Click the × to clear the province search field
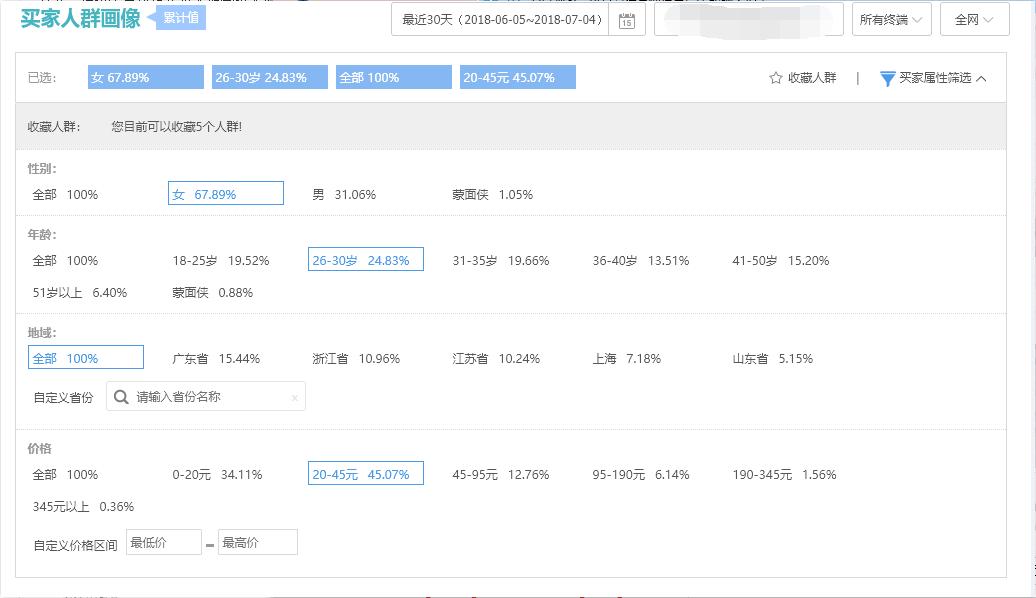Screen dimensions: 1036x598 295,396
